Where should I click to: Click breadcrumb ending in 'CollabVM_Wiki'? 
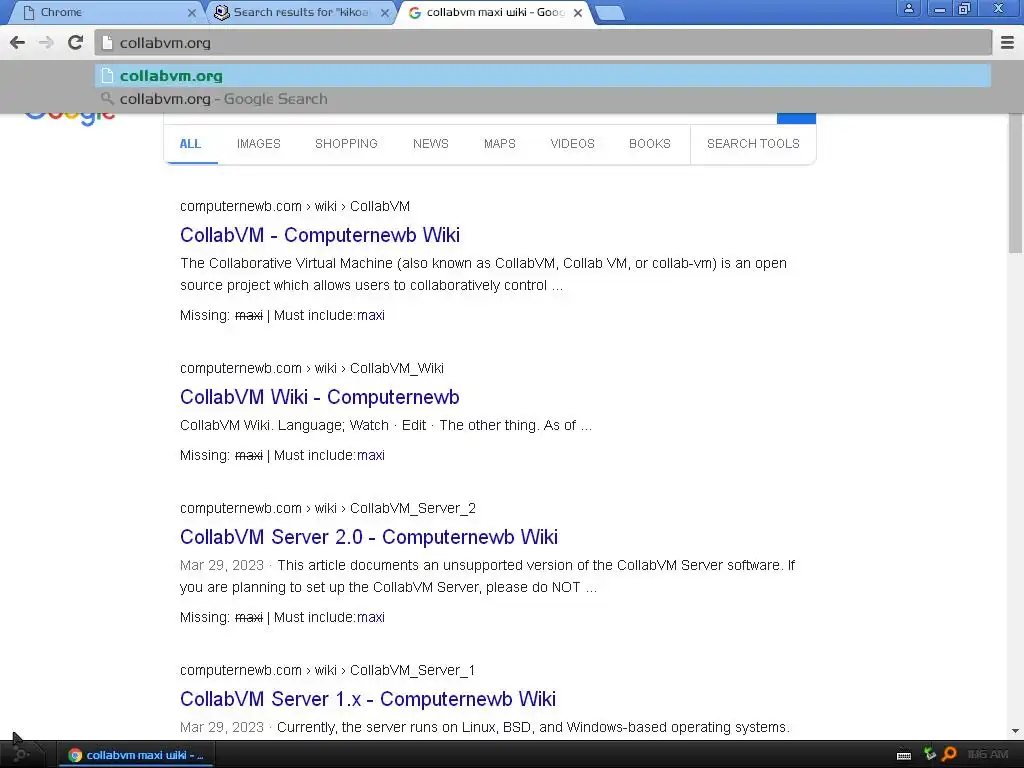(312, 368)
